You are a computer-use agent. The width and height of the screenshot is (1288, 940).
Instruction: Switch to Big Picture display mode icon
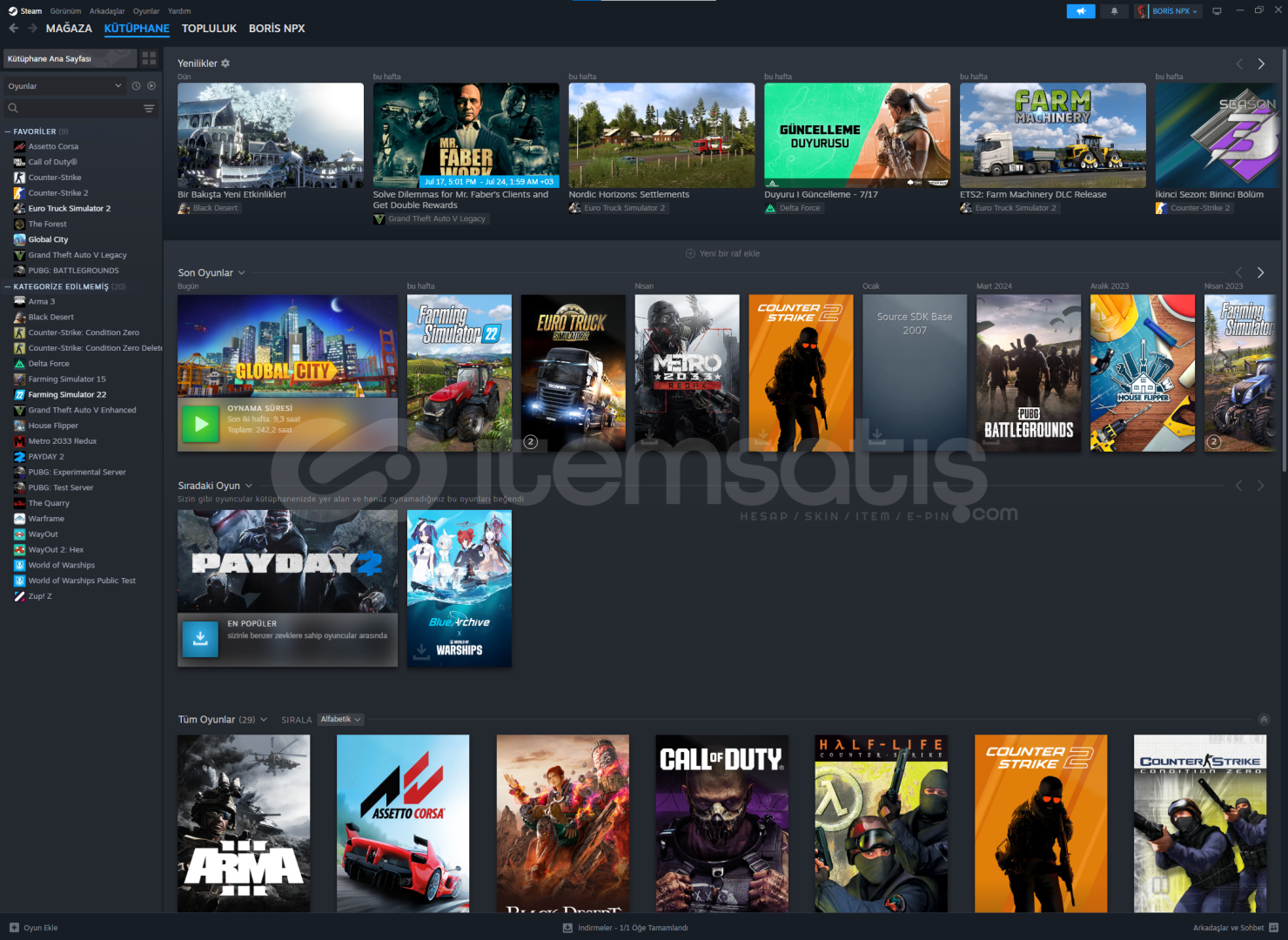[1217, 11]
